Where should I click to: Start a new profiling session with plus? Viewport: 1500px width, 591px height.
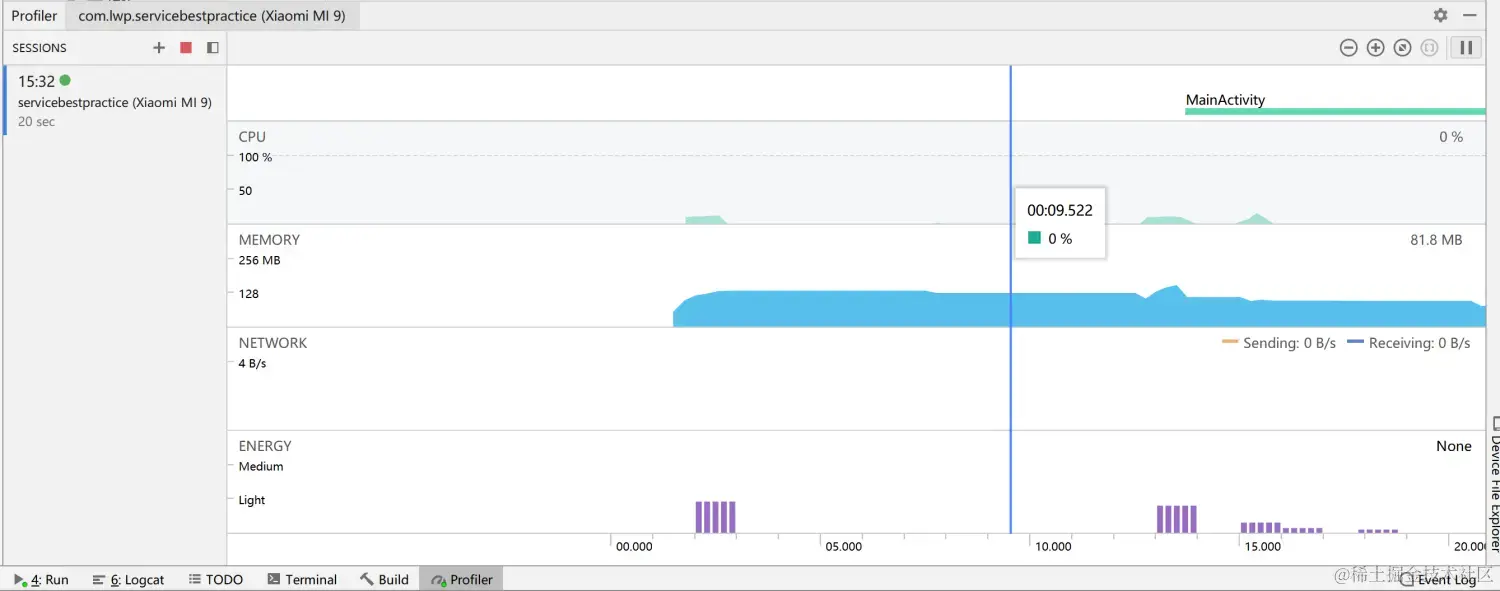pyautogui.click(x=159, y=48)
